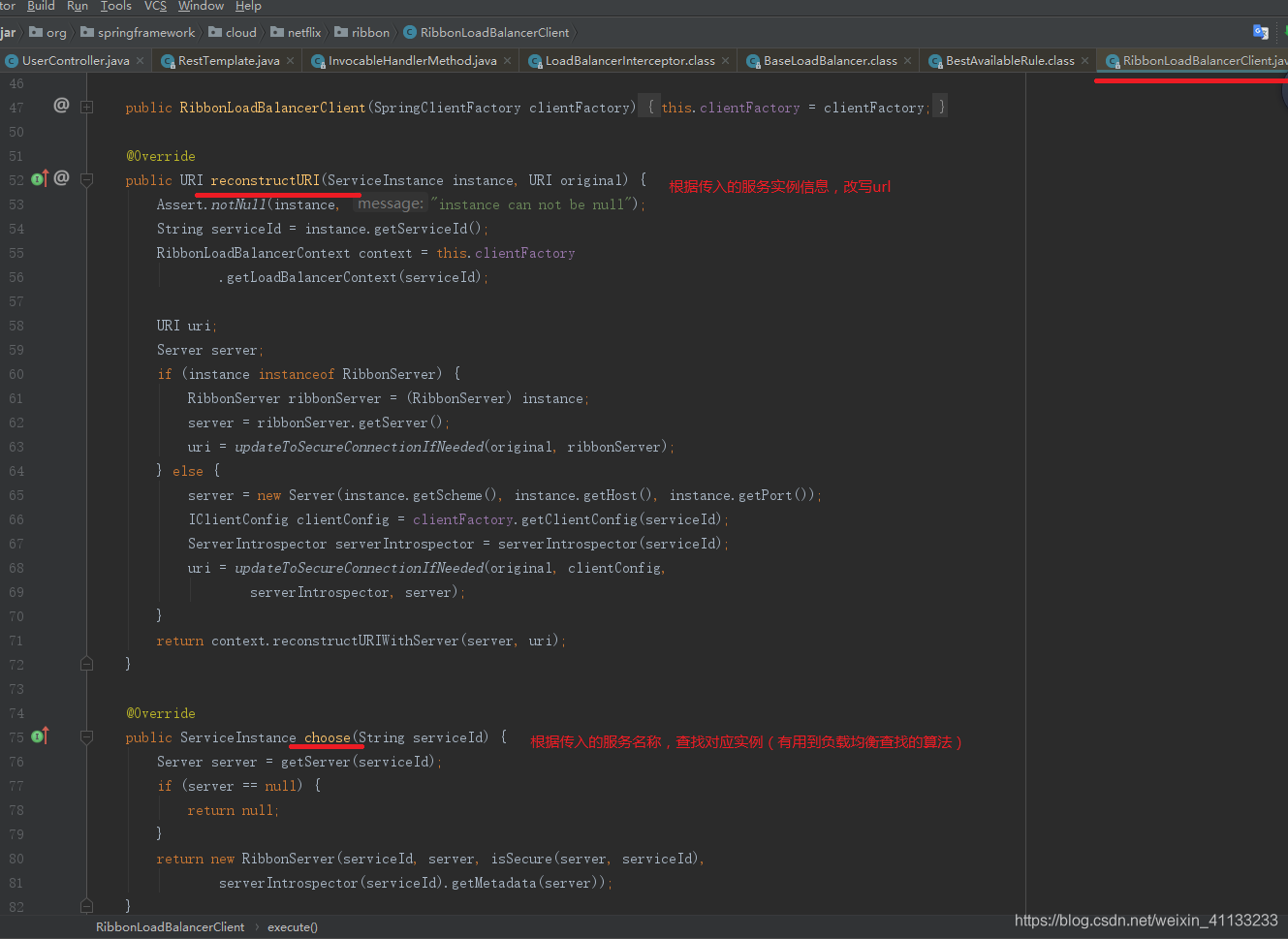Click the getServer call on line 76

[x=317, y=762]
